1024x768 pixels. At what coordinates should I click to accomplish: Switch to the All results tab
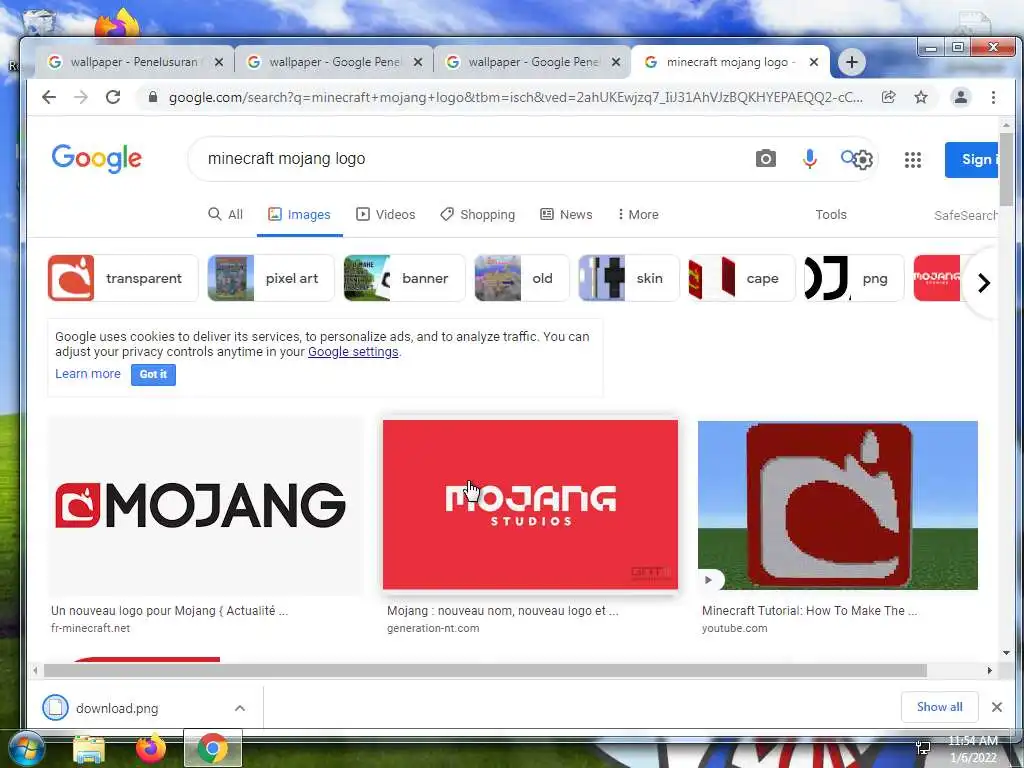(225, 214)
